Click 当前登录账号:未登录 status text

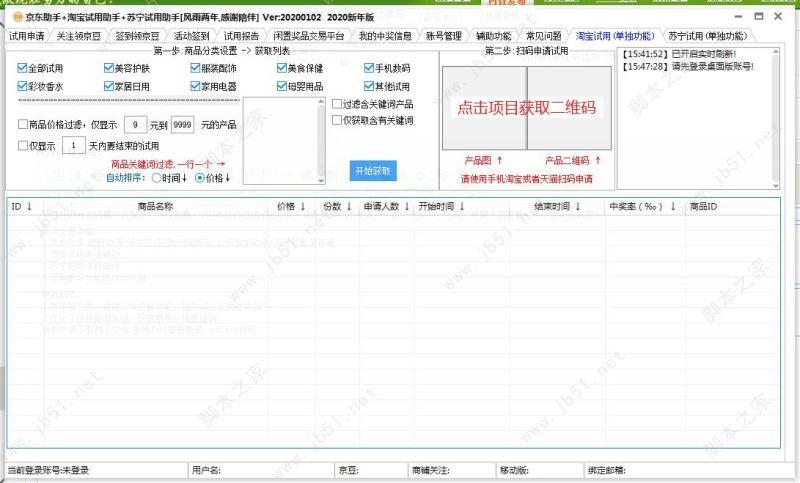click(x=48, y=470)
